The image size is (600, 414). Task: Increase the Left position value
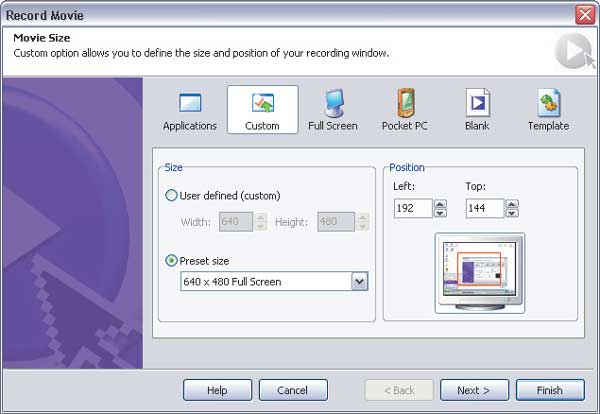pos(441,204)
